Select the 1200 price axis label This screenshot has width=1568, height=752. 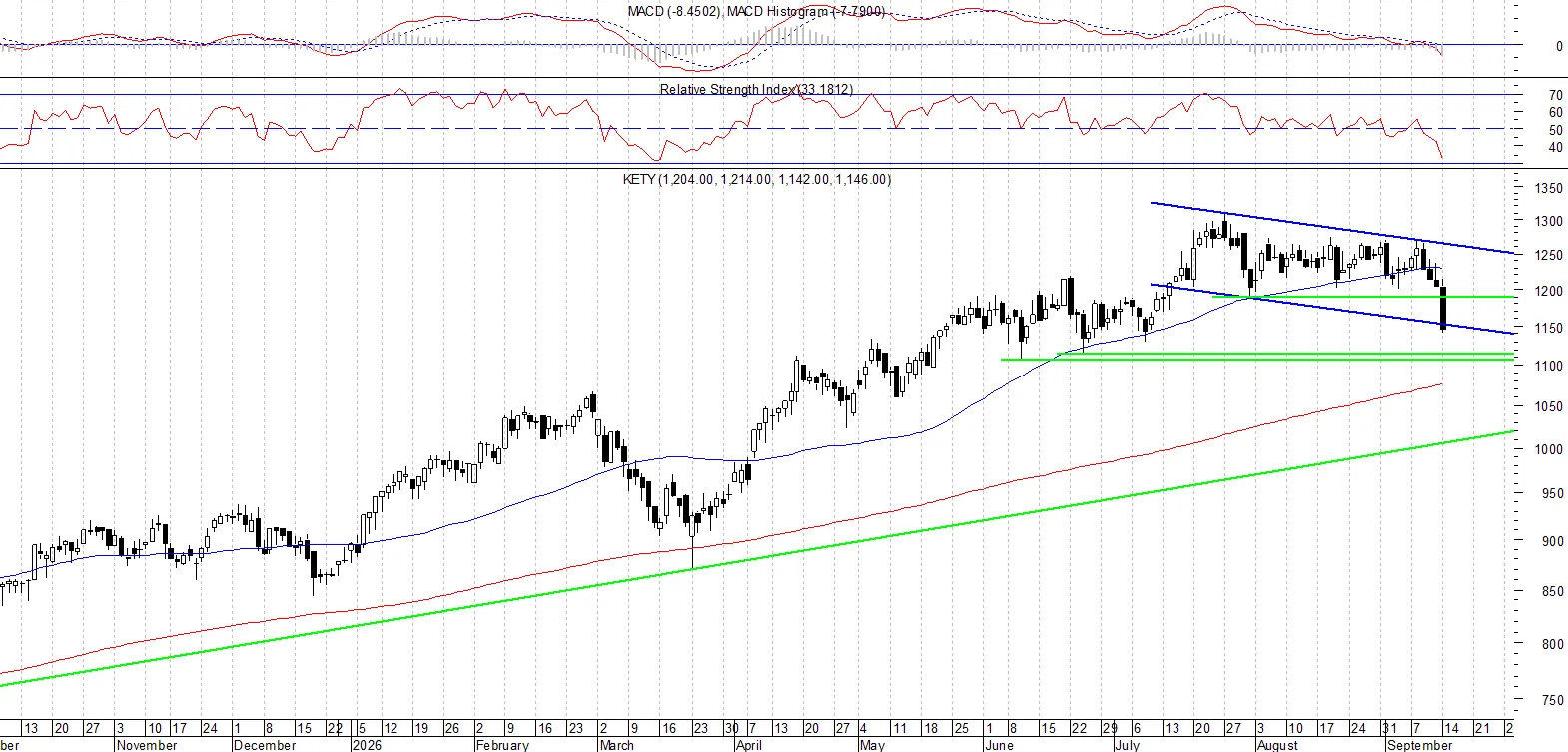1549,291
